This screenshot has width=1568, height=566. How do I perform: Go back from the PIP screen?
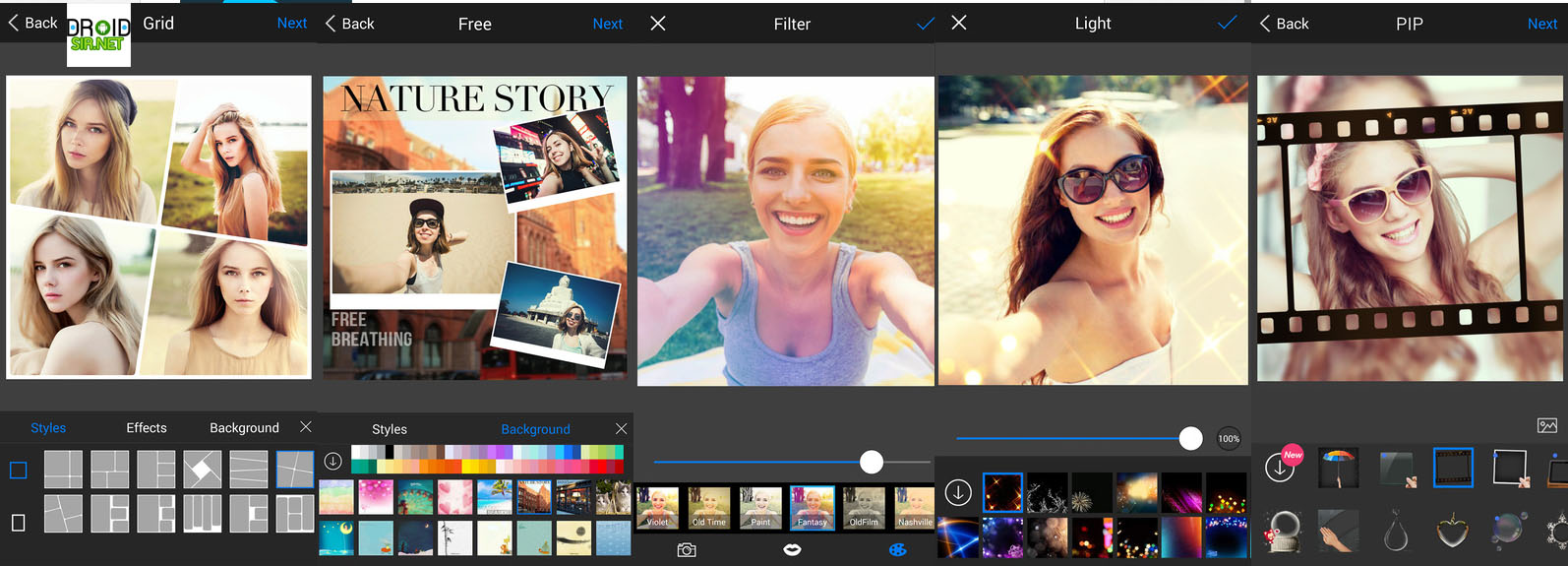(1285, 24)
